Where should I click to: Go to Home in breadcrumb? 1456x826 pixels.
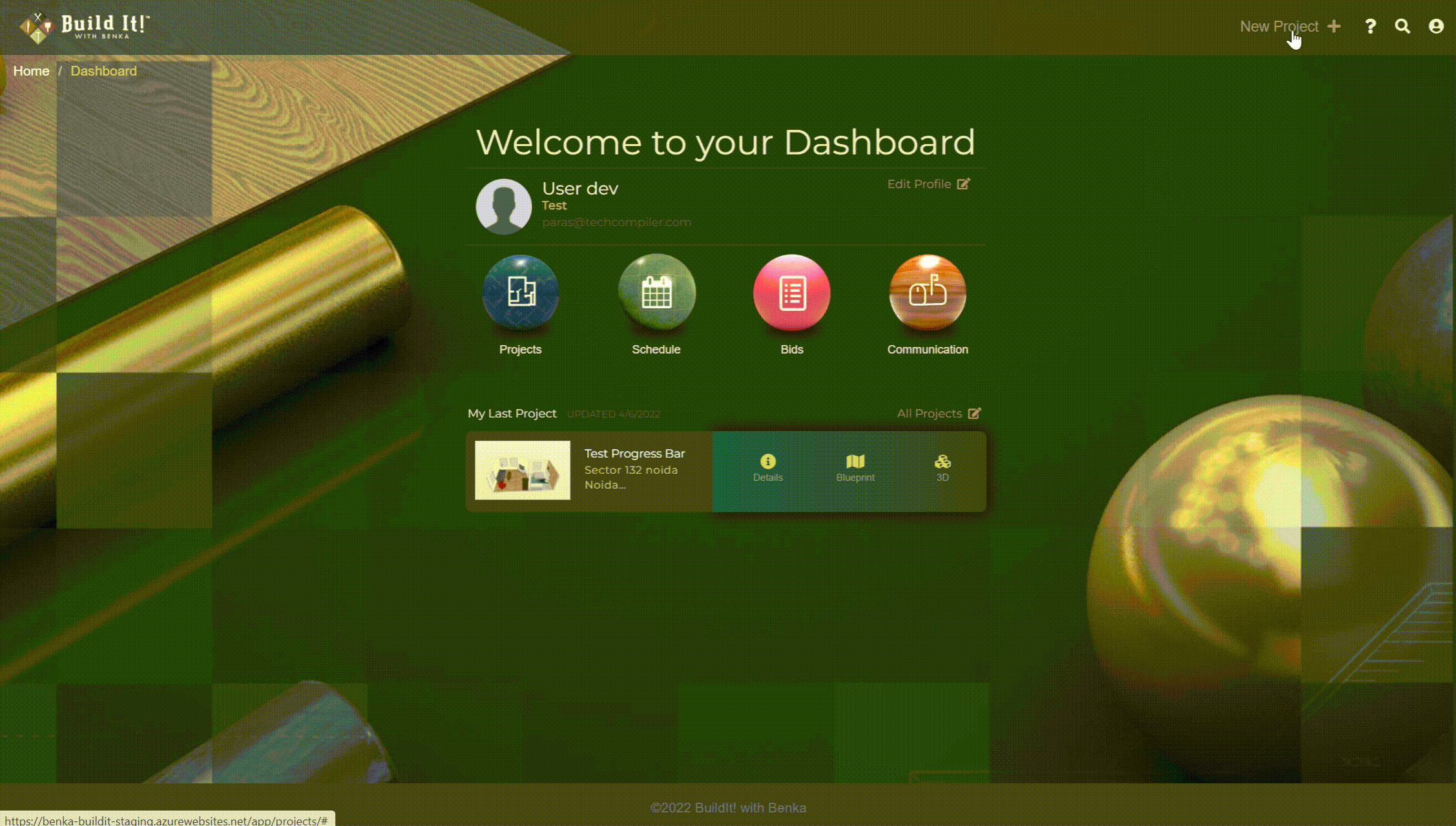(31, 71)
